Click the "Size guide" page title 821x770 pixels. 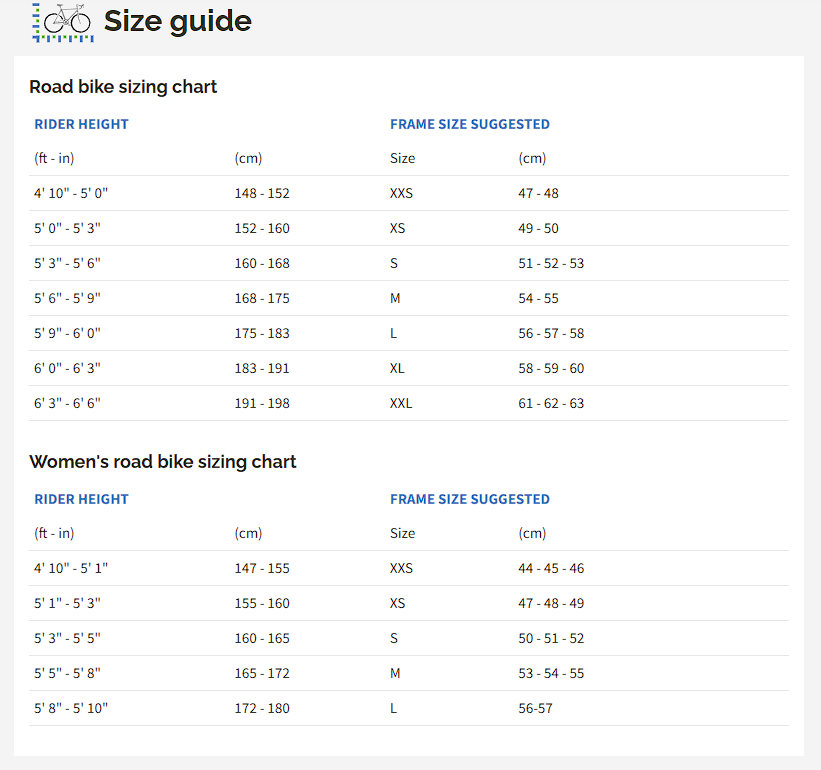(177, 21)
